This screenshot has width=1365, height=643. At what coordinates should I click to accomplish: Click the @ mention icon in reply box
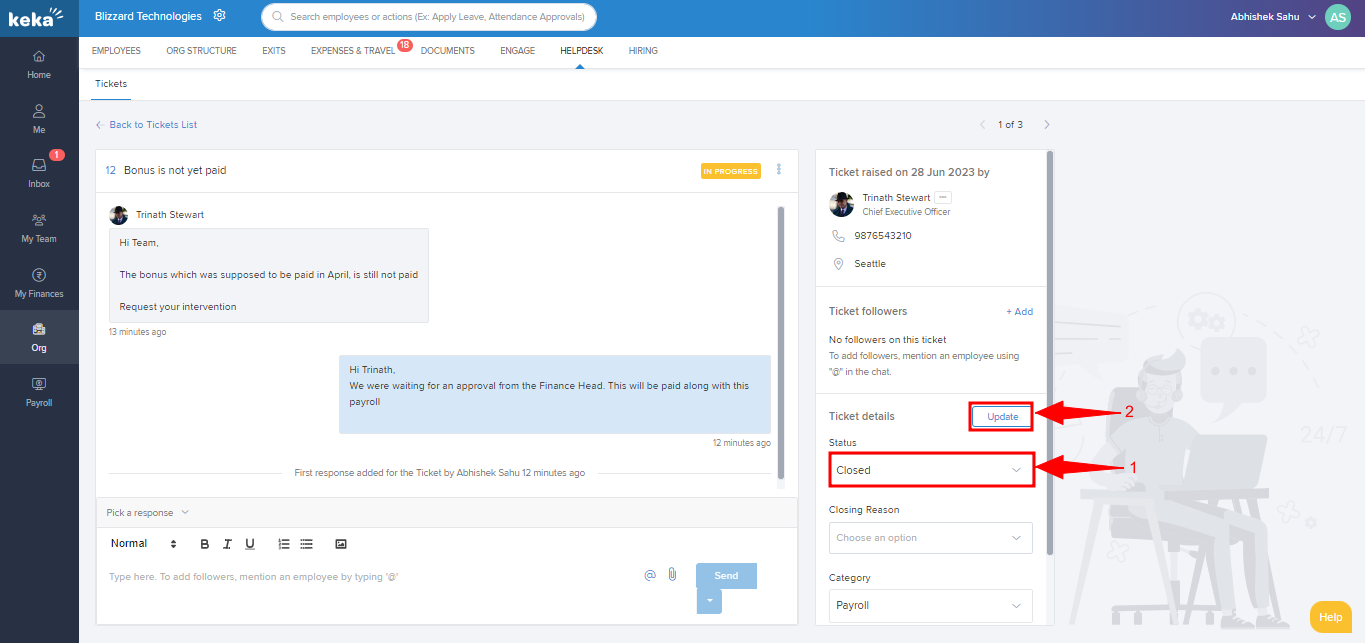point(650,575)
